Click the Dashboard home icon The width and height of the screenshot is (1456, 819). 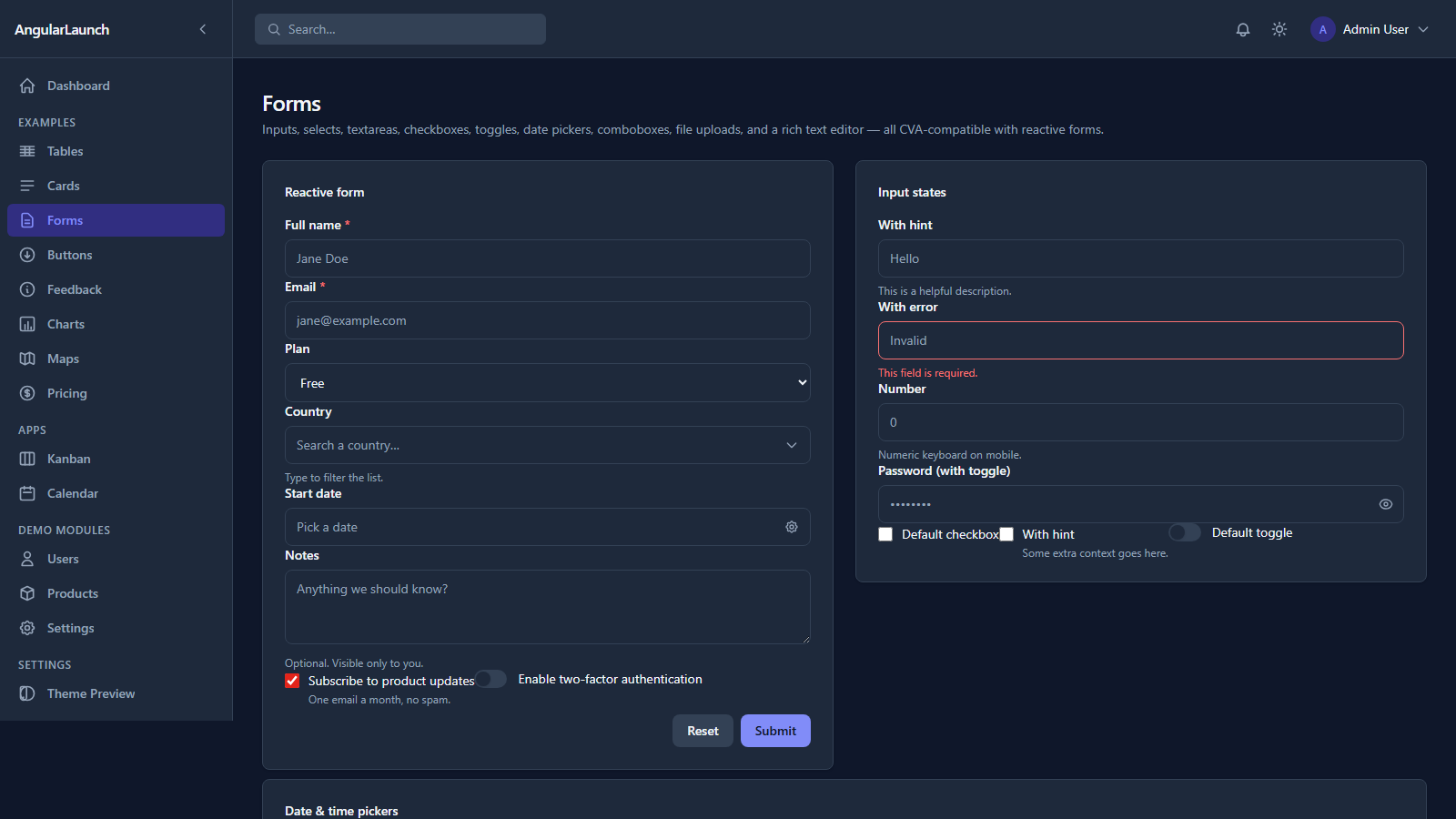(27, 86)
